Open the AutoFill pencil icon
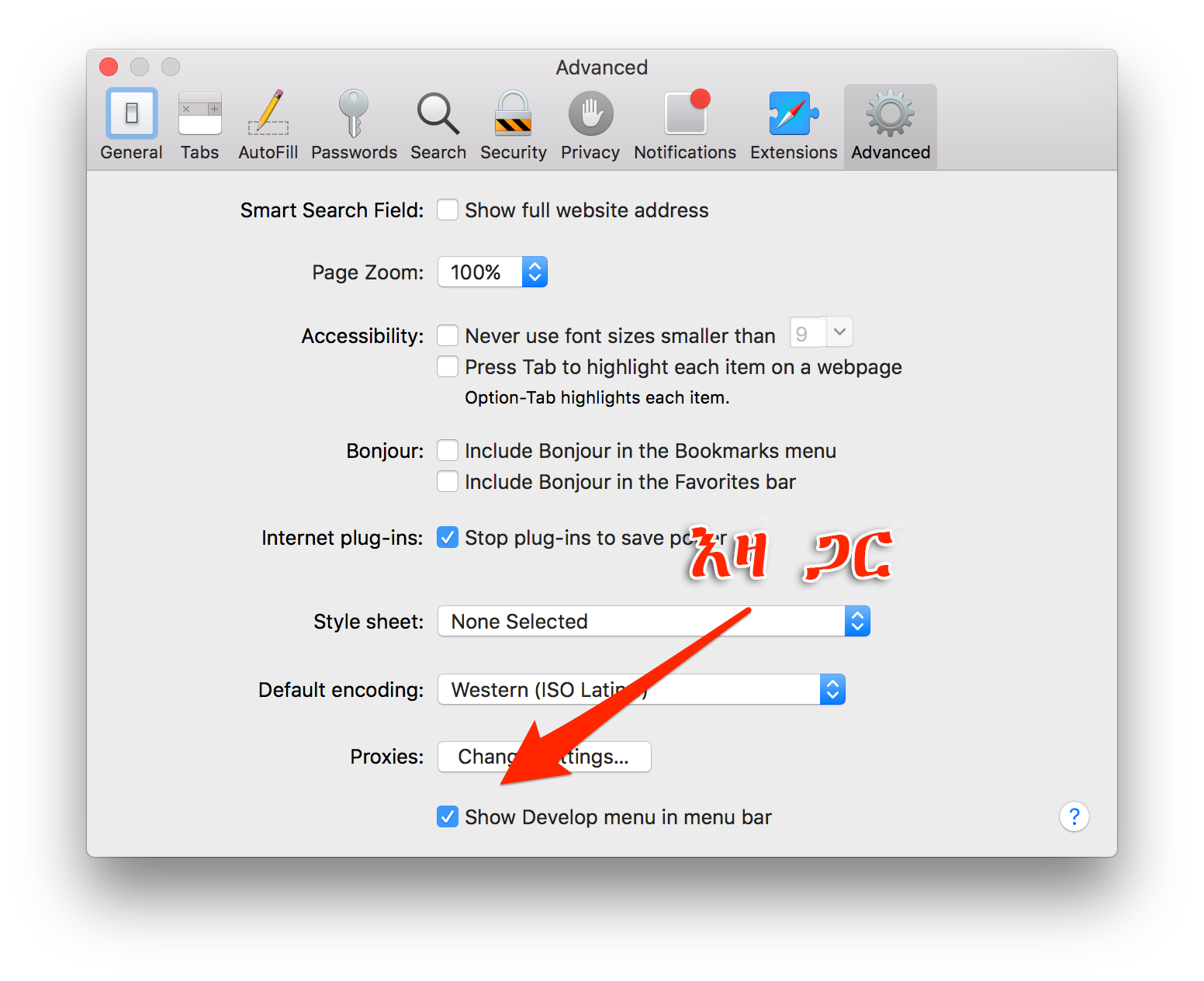 click(x=268, y=113)
